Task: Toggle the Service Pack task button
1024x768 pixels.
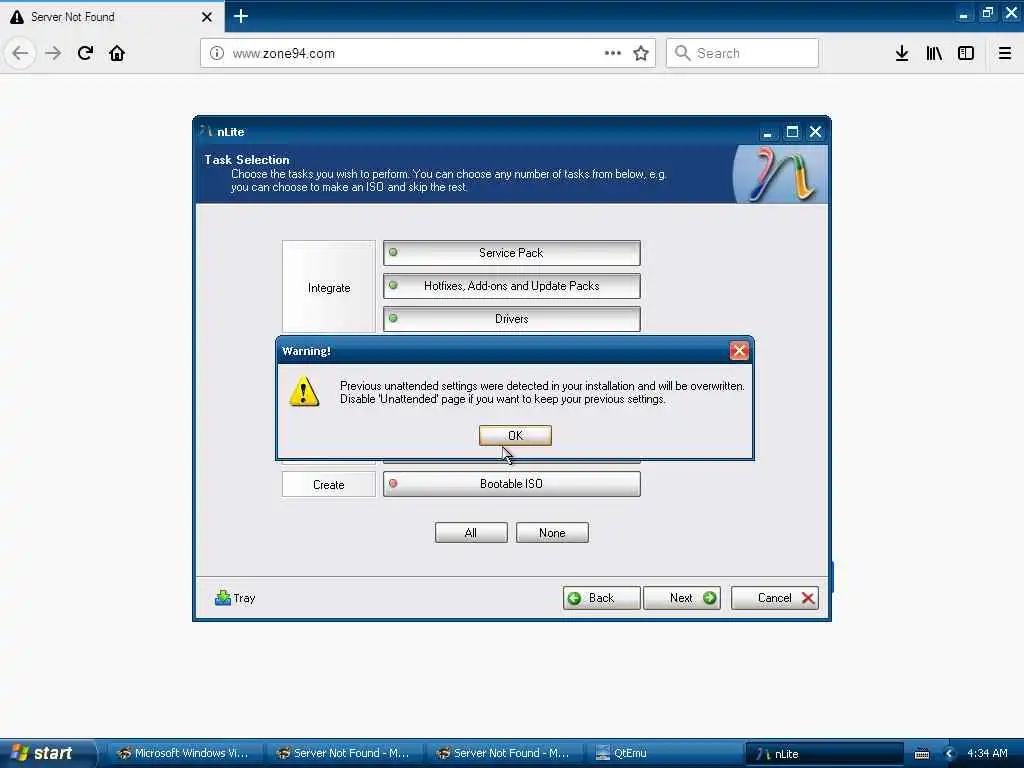Action: 511,253
